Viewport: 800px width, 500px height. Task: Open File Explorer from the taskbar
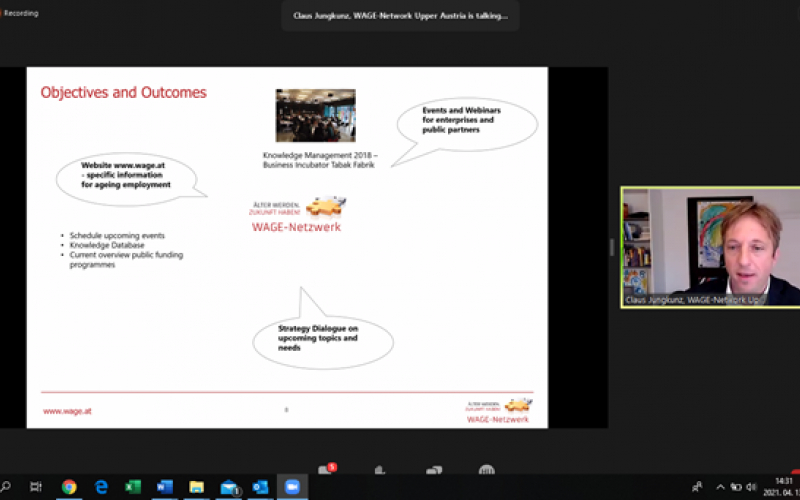coord(196,487)
